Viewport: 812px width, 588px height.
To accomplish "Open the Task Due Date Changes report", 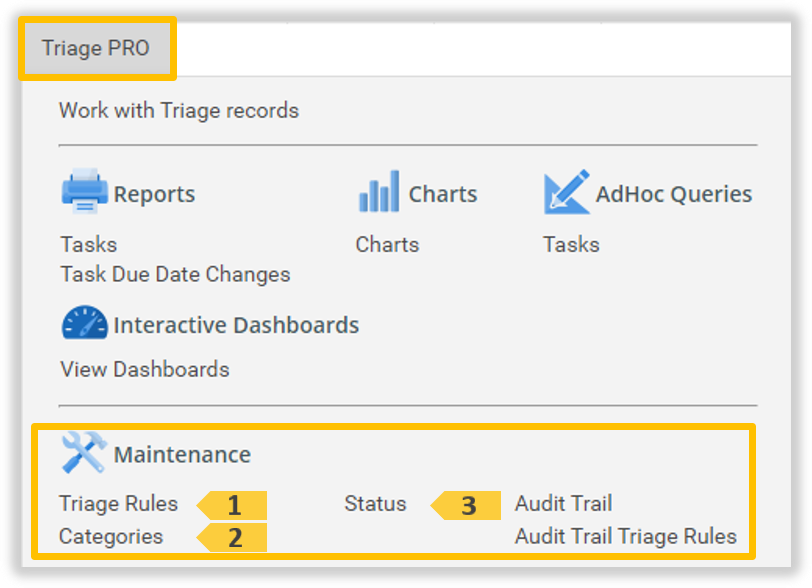I will click(175, 274).
